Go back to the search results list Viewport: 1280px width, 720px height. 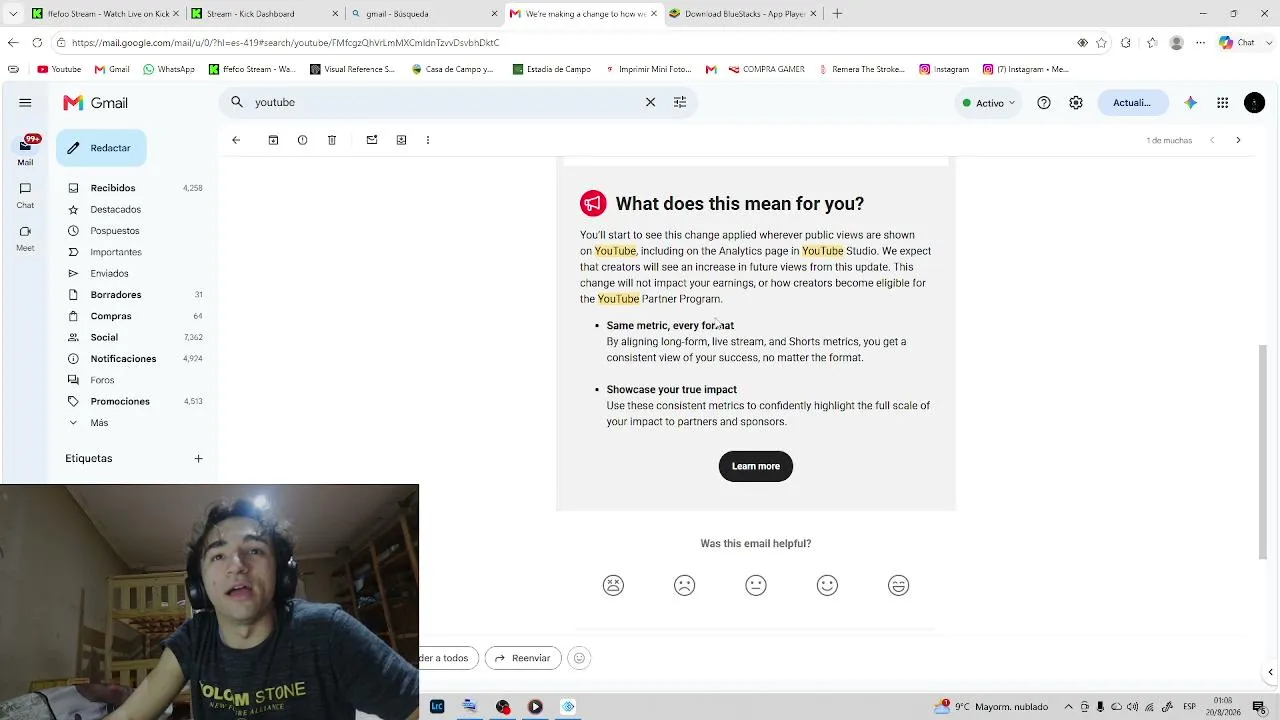(236, 140)
